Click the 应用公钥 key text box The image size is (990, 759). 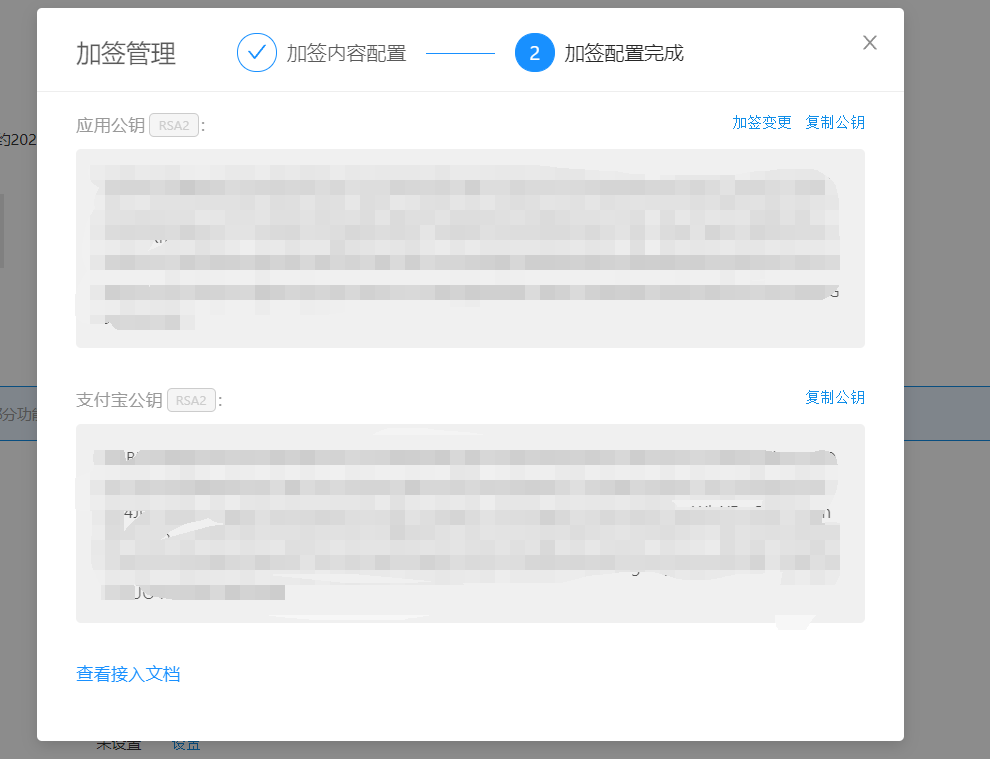(470, 248)
